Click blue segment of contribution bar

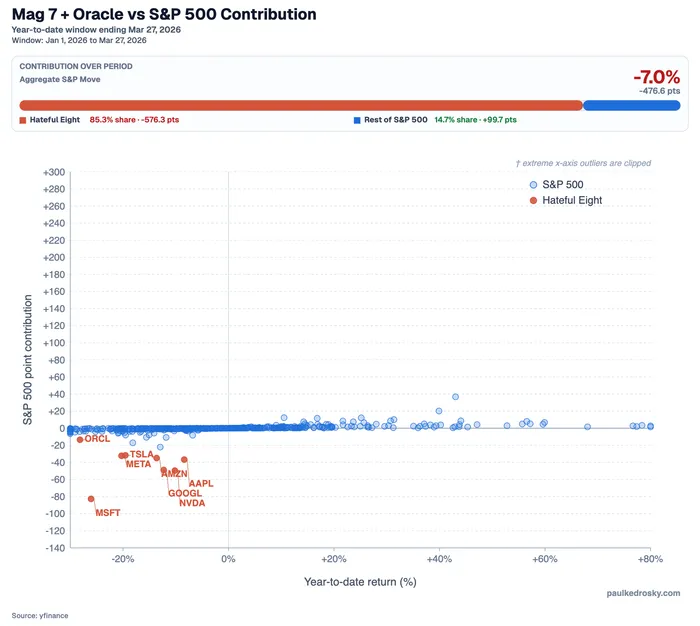point(632,105)
